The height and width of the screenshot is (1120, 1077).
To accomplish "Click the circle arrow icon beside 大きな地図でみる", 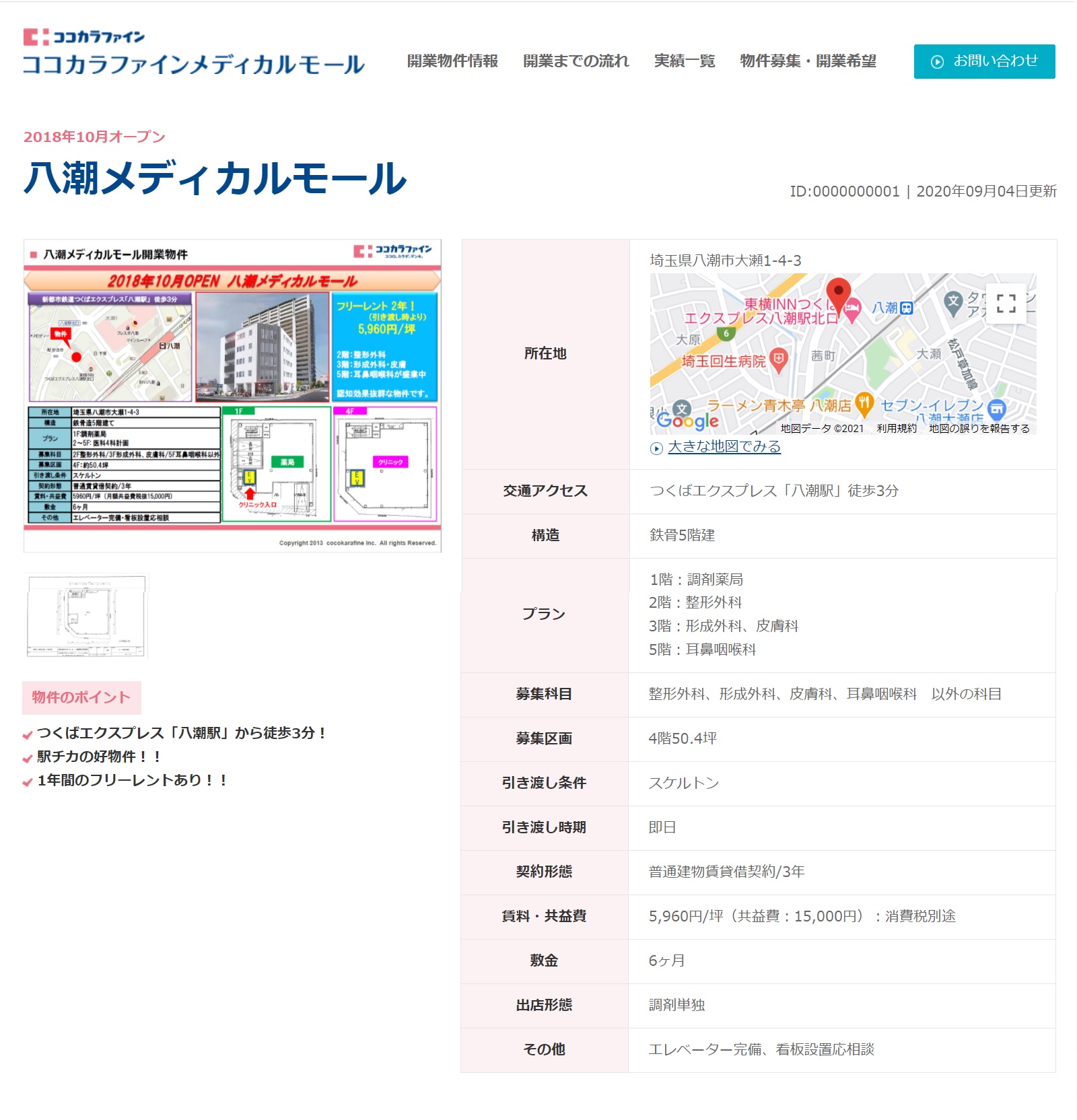I will click(657, 448).
